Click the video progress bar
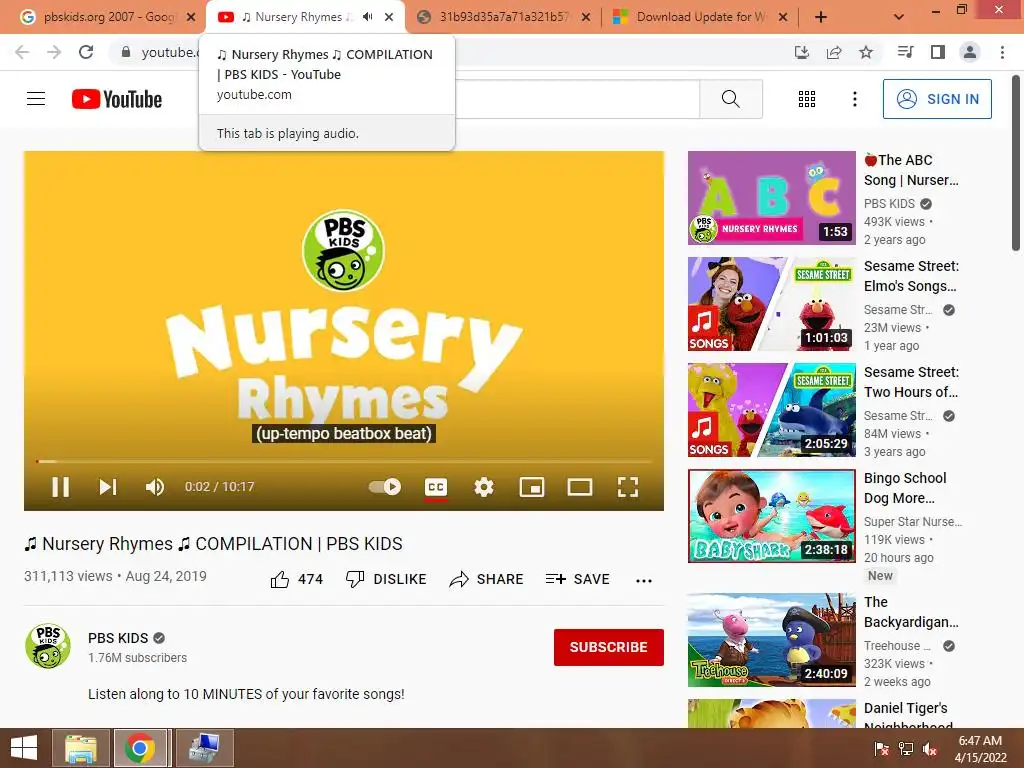 [344, 462]
